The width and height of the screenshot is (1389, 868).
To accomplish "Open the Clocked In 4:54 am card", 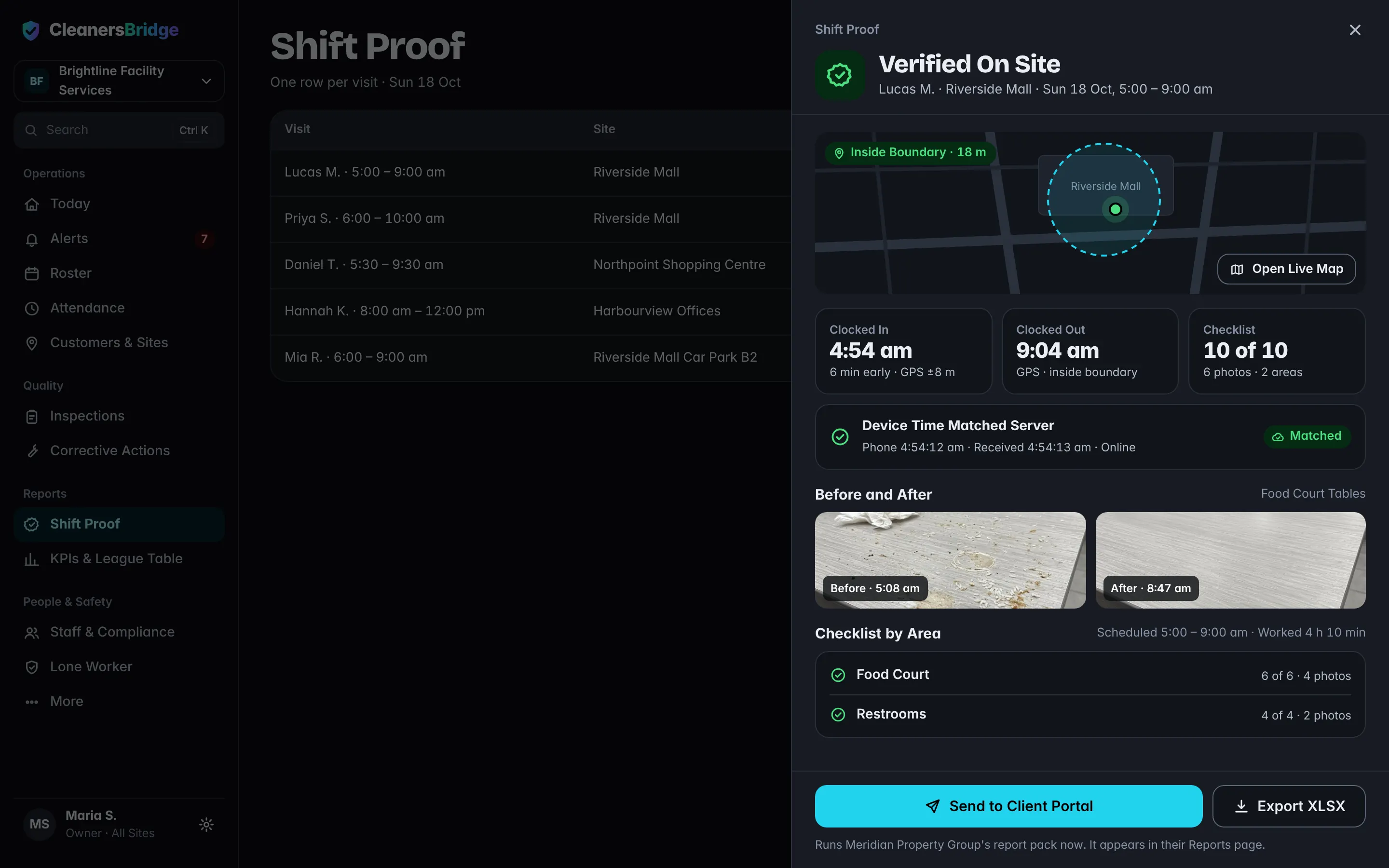I will (x=903, y=351).
